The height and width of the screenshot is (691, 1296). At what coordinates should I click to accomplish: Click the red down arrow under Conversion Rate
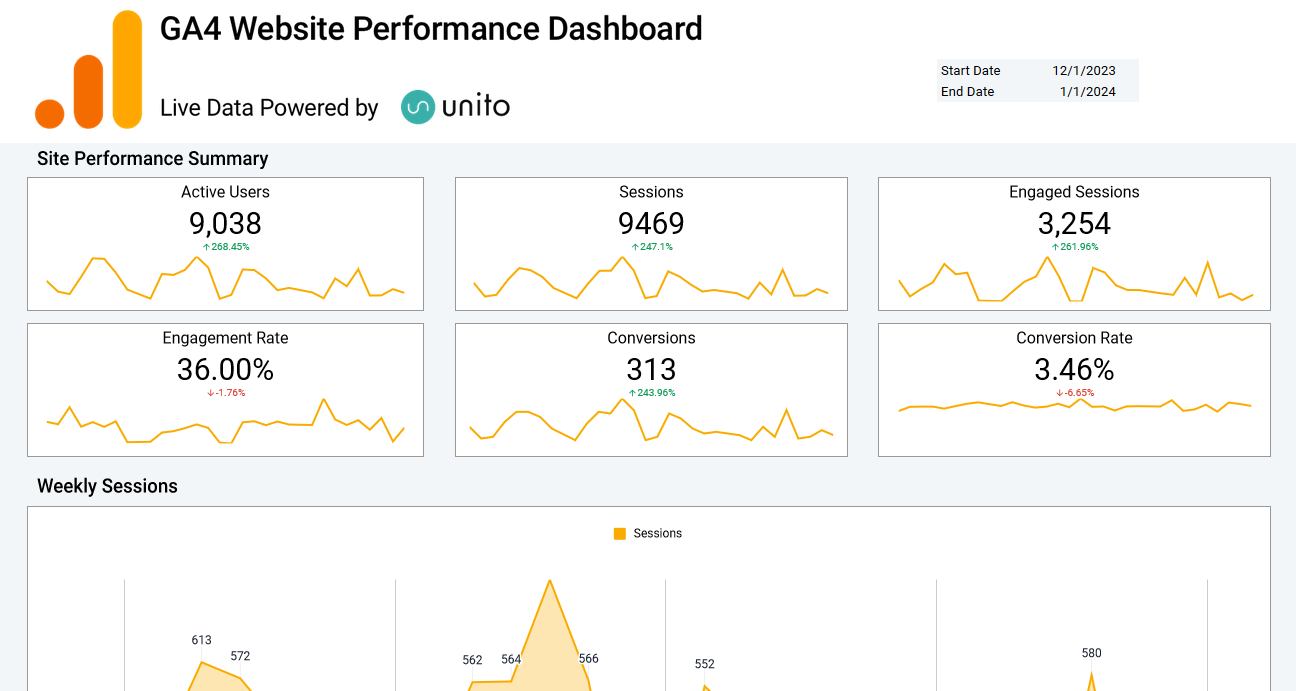tap(1059, 393)
